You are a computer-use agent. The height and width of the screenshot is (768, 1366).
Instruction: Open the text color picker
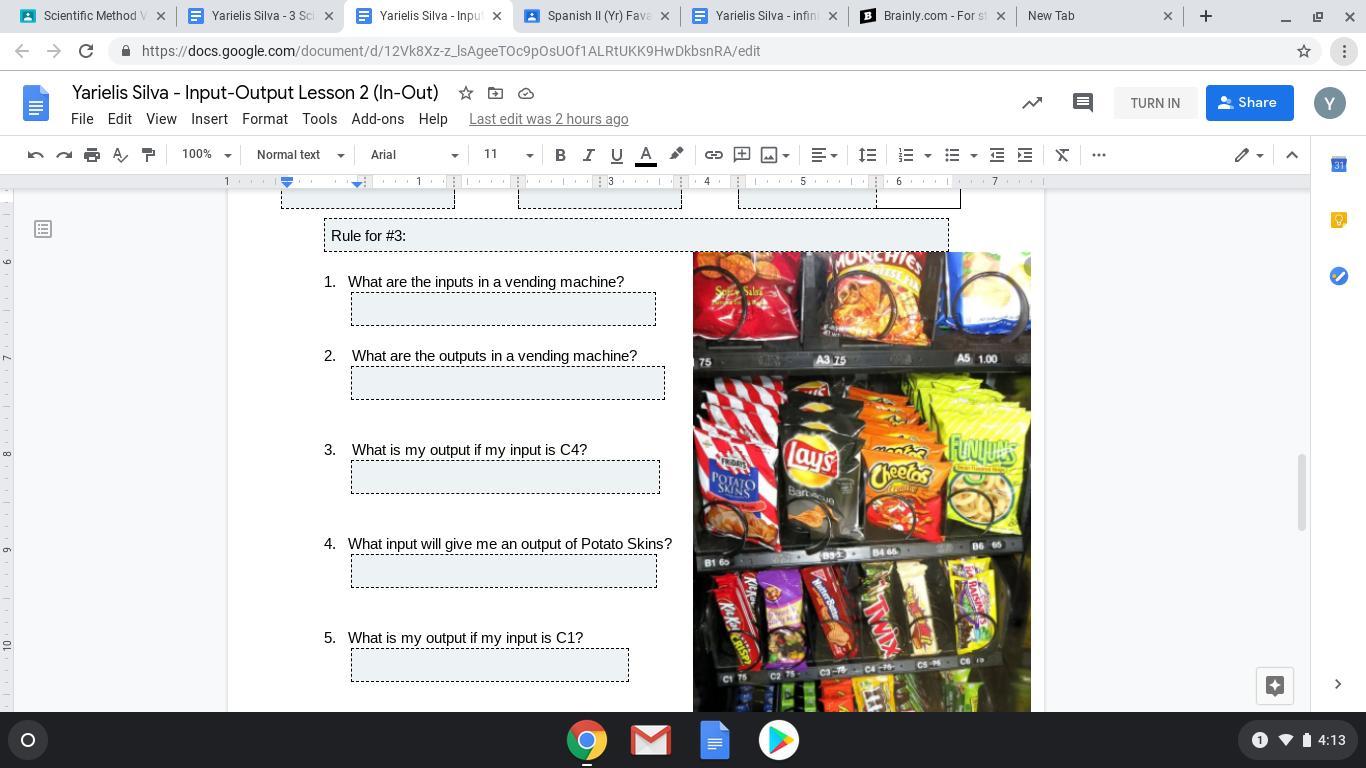pyautogui.click(x=646, y=155)
